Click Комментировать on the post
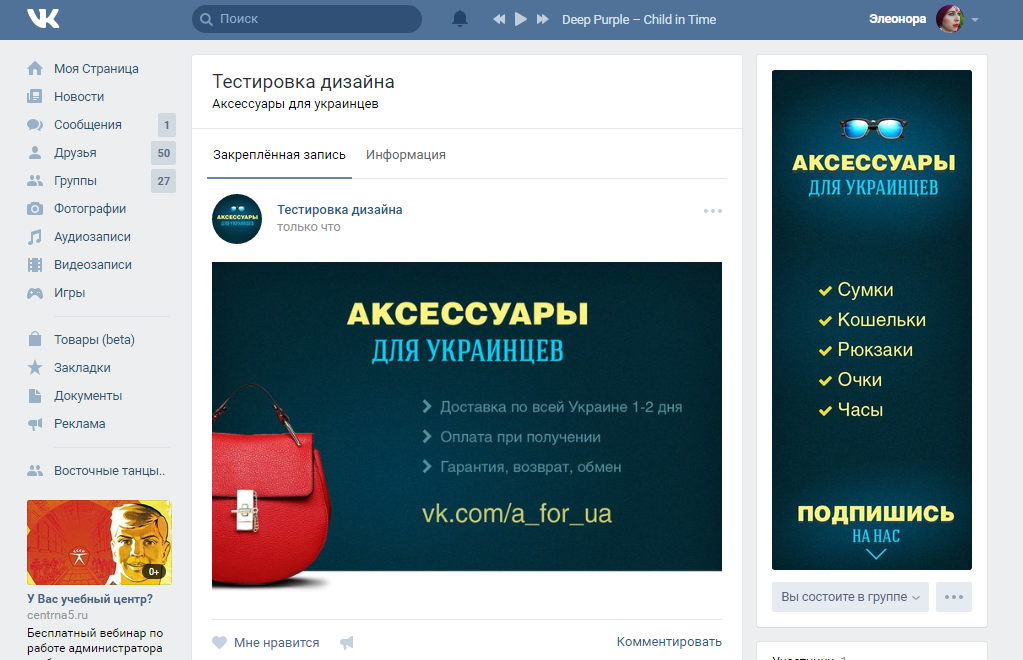Image resolution: width=1023 pixels, height=660 pixels. click(669, 642)
